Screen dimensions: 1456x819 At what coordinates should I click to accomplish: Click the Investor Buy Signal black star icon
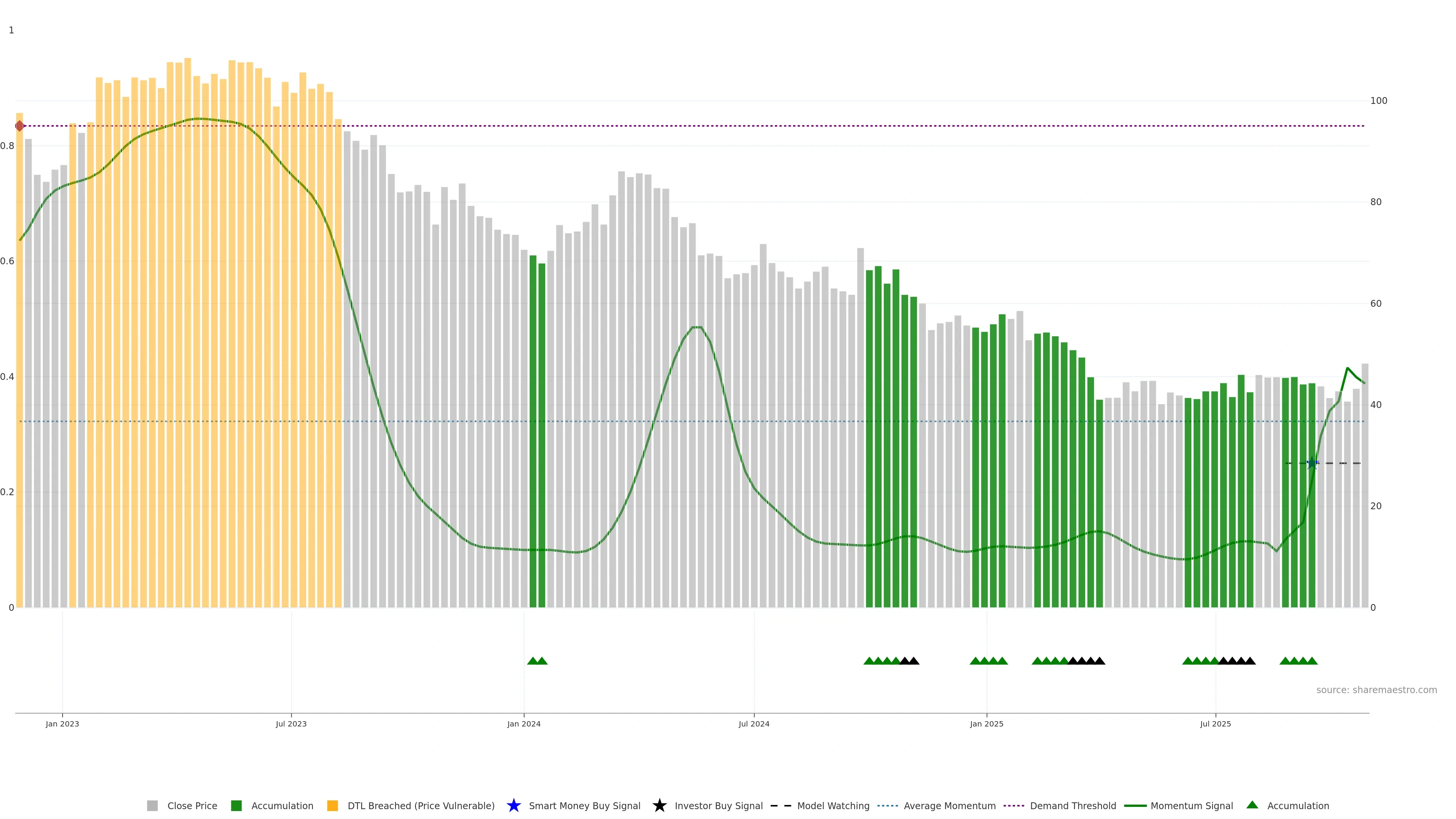pyautogui.click(x=659, y=805)
